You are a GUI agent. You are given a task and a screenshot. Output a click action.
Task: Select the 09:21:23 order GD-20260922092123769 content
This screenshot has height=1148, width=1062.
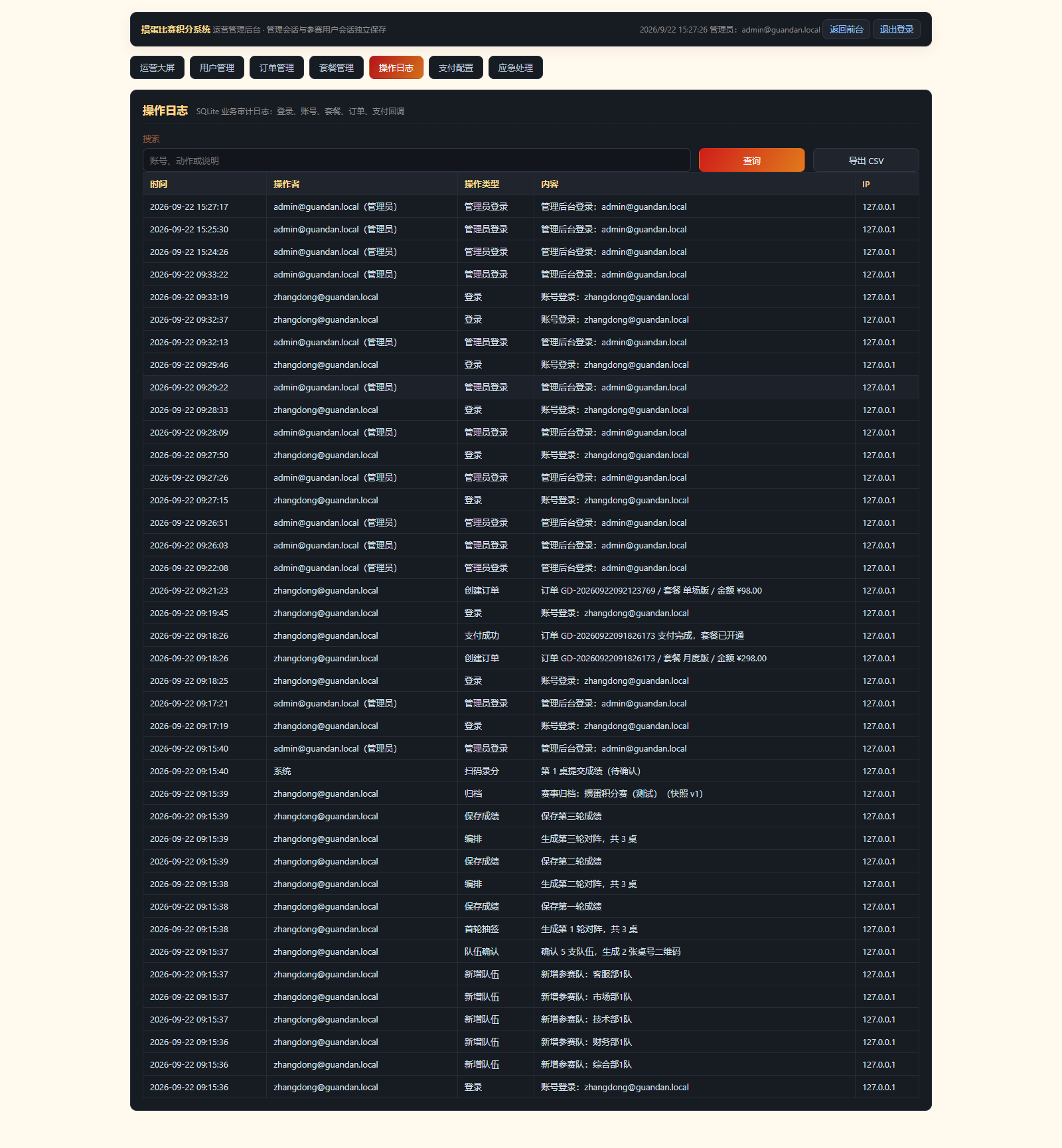[651, 590]
